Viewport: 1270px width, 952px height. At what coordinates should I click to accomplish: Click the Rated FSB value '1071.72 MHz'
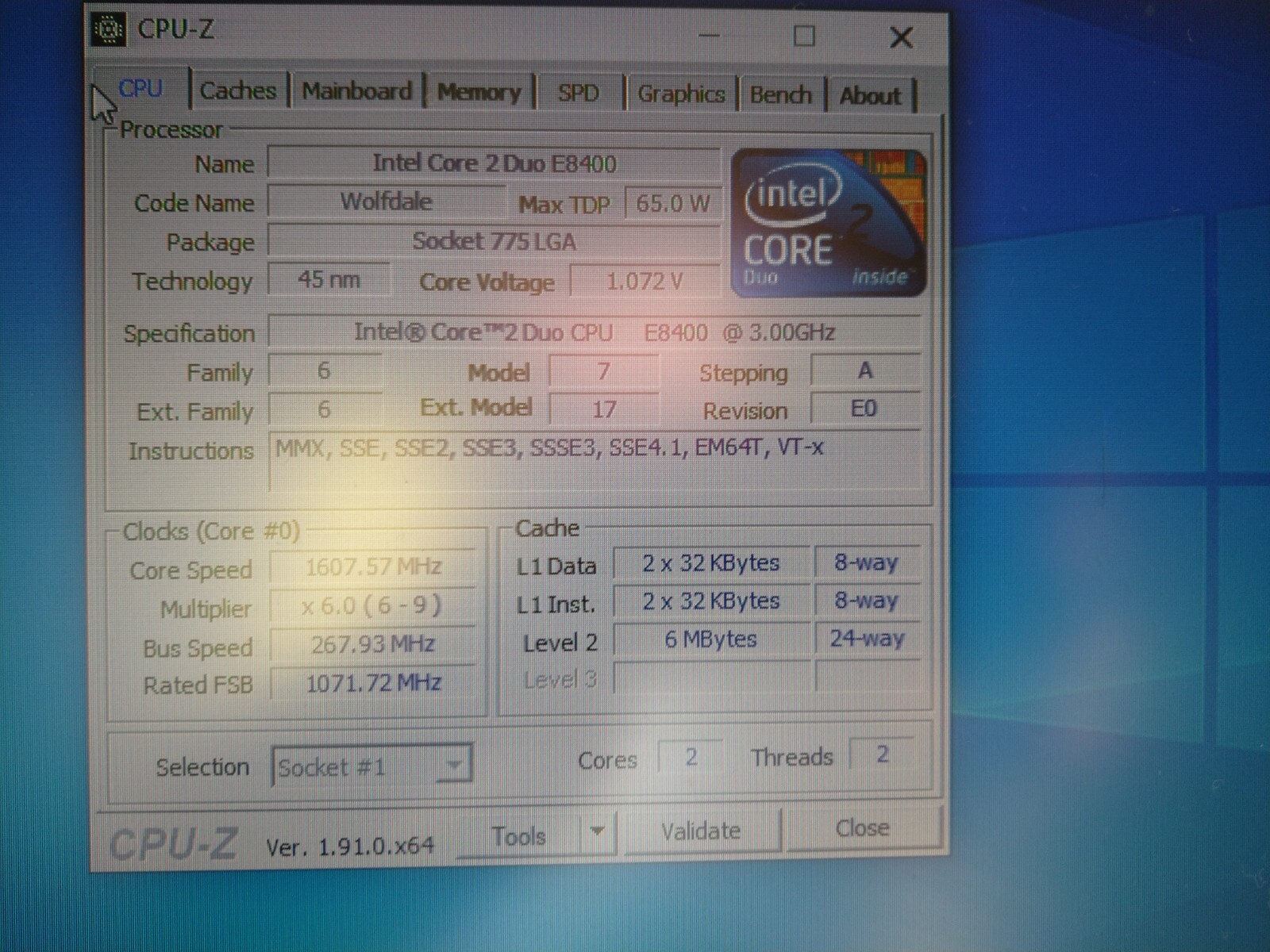click(x=373, y=683)
